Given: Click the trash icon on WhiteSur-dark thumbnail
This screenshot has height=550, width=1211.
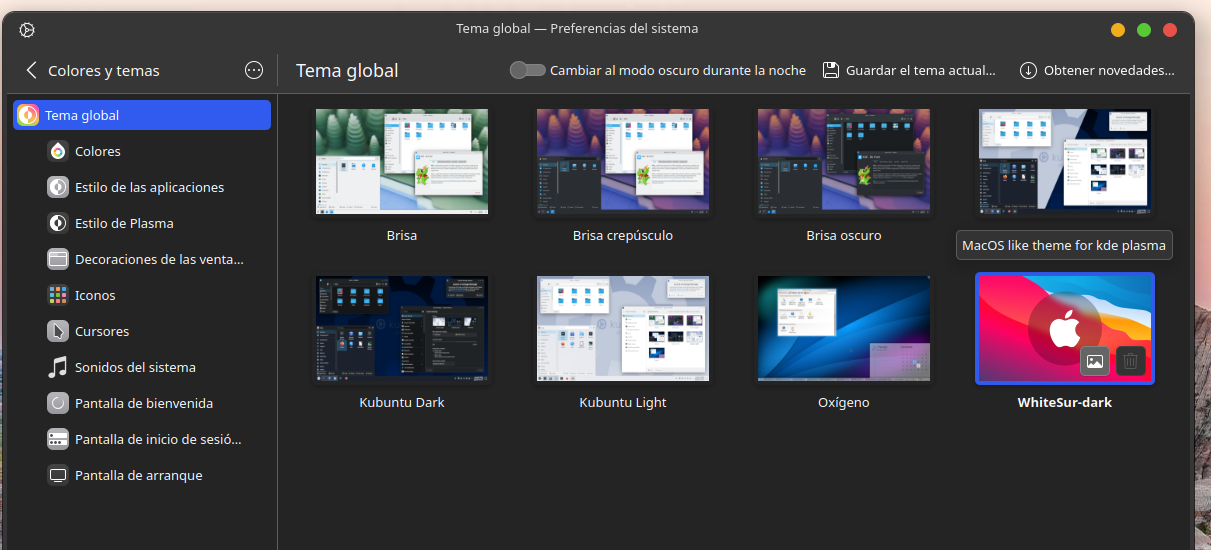Looking at the screenshot, I should coord(1131,361).
